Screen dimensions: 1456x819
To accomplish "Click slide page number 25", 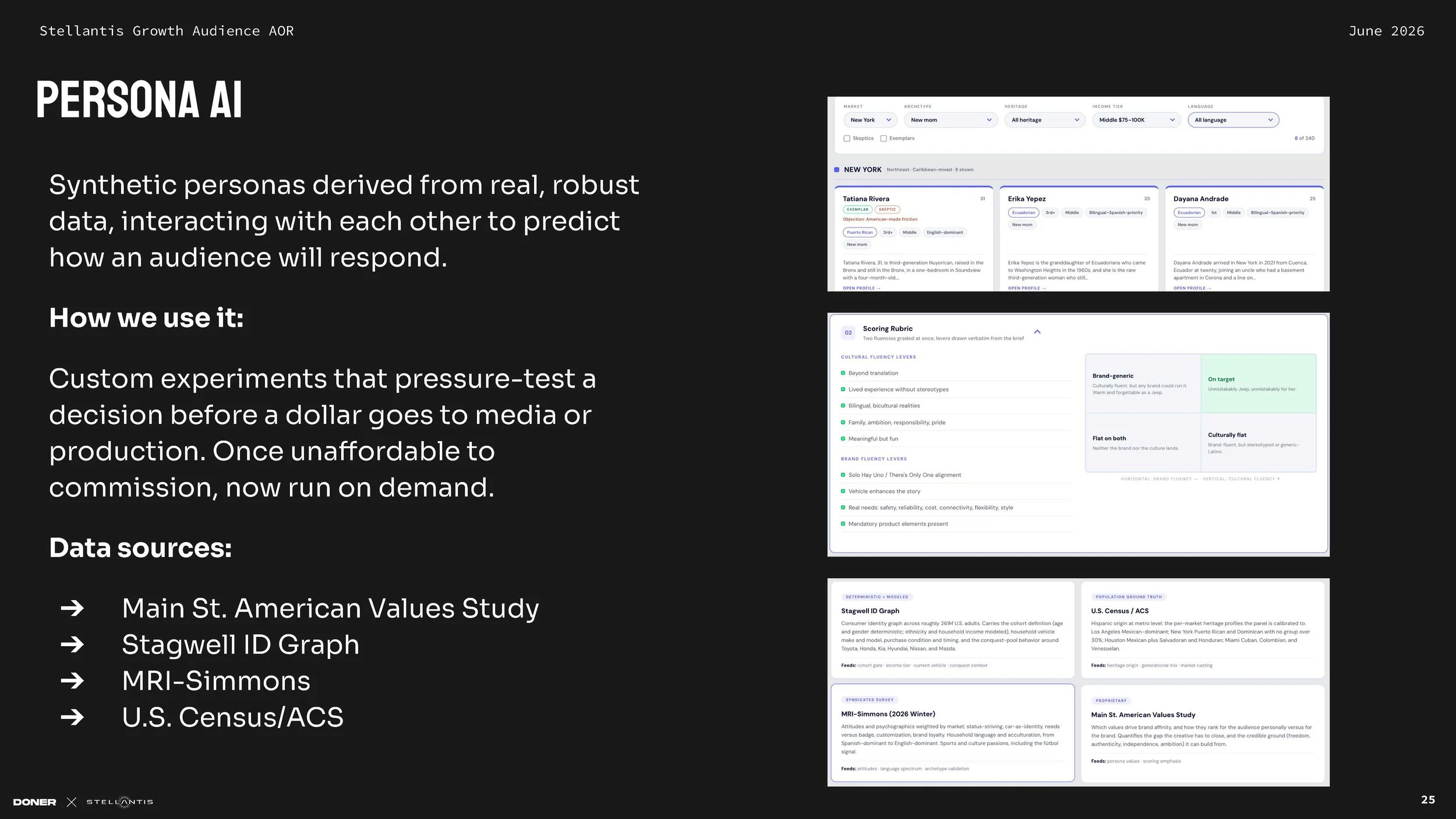I will pos(1428,800).
